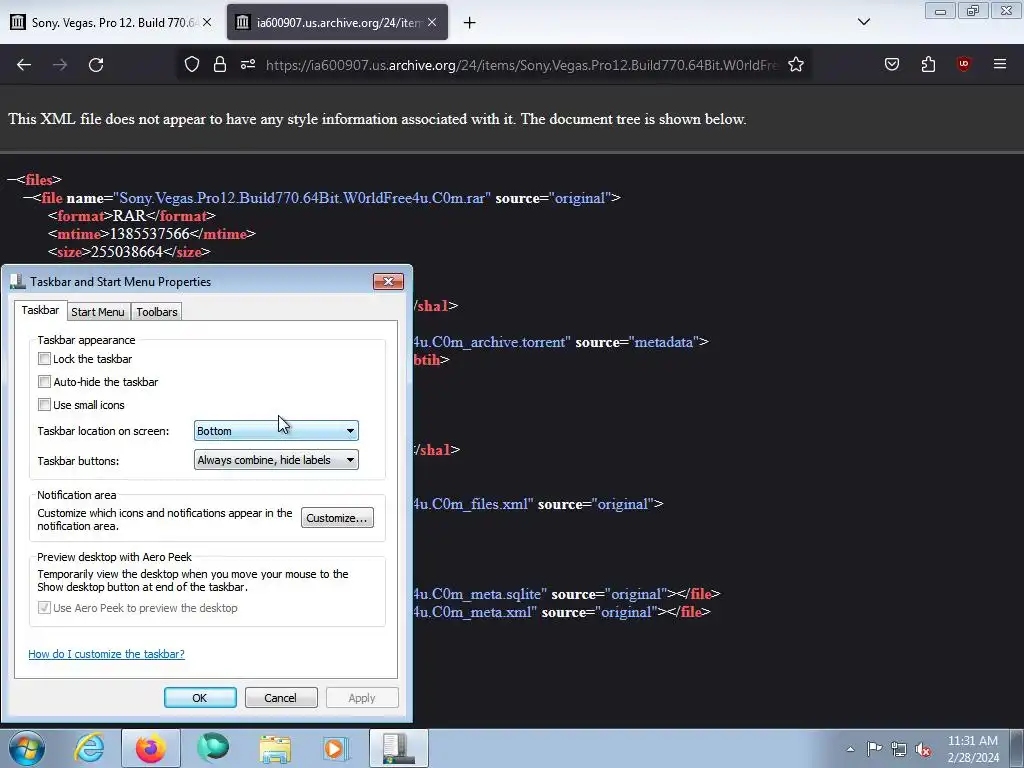Switch to the Taskbar tab
The width and height of the screenshot is (1024, 768).
tap(40, 310)
